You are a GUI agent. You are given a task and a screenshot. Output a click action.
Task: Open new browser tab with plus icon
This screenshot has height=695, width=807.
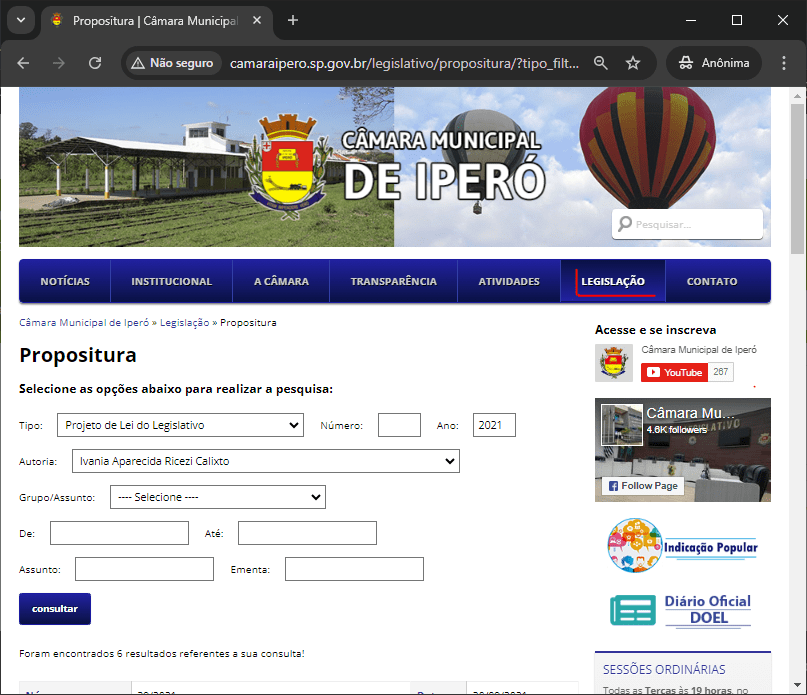pyautogui.click(x=293, y=20)
